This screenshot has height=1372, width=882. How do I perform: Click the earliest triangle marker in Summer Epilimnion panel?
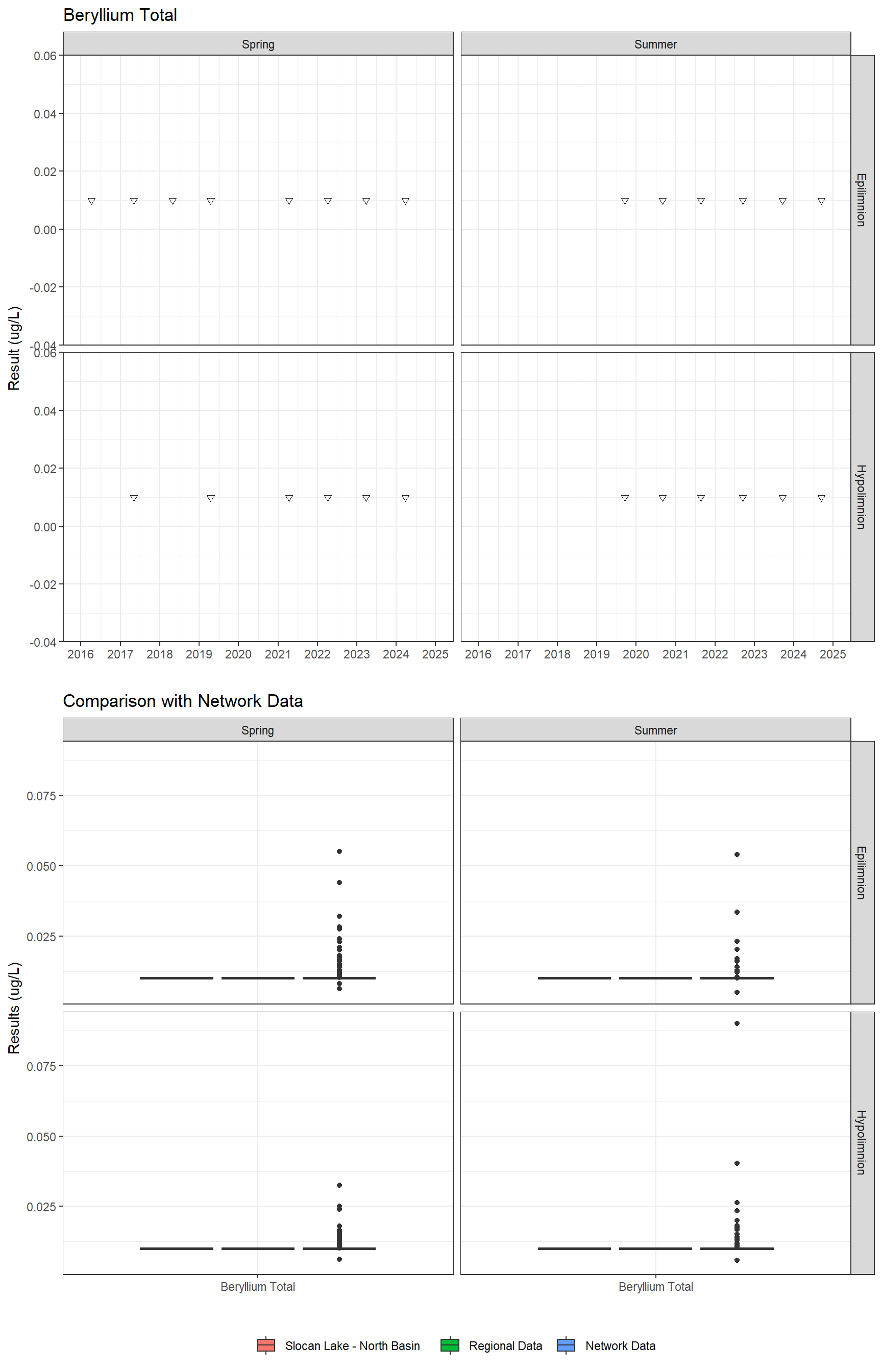625,201
